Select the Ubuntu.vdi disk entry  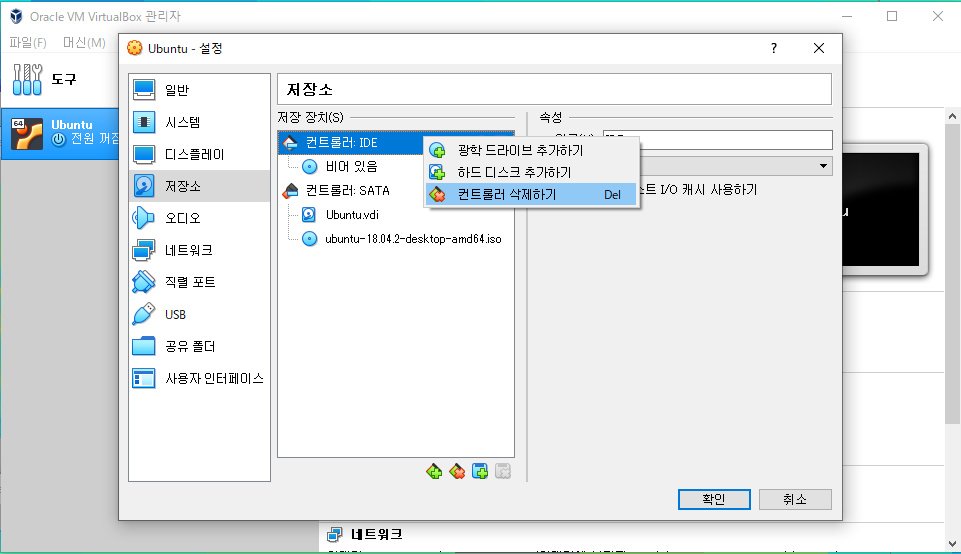click(352, 214)
